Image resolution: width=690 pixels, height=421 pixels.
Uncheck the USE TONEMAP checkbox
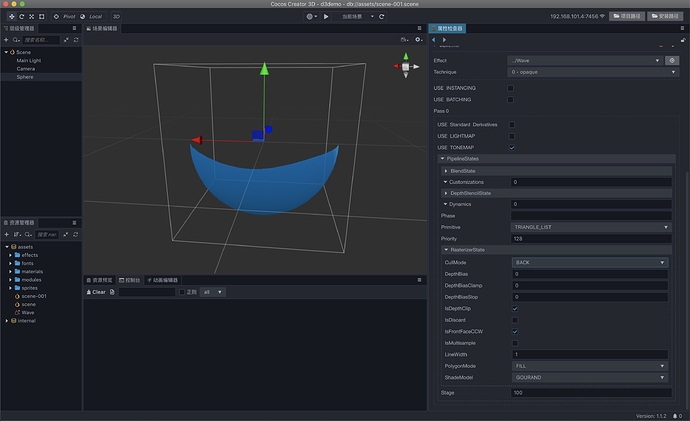click(511, 147)
